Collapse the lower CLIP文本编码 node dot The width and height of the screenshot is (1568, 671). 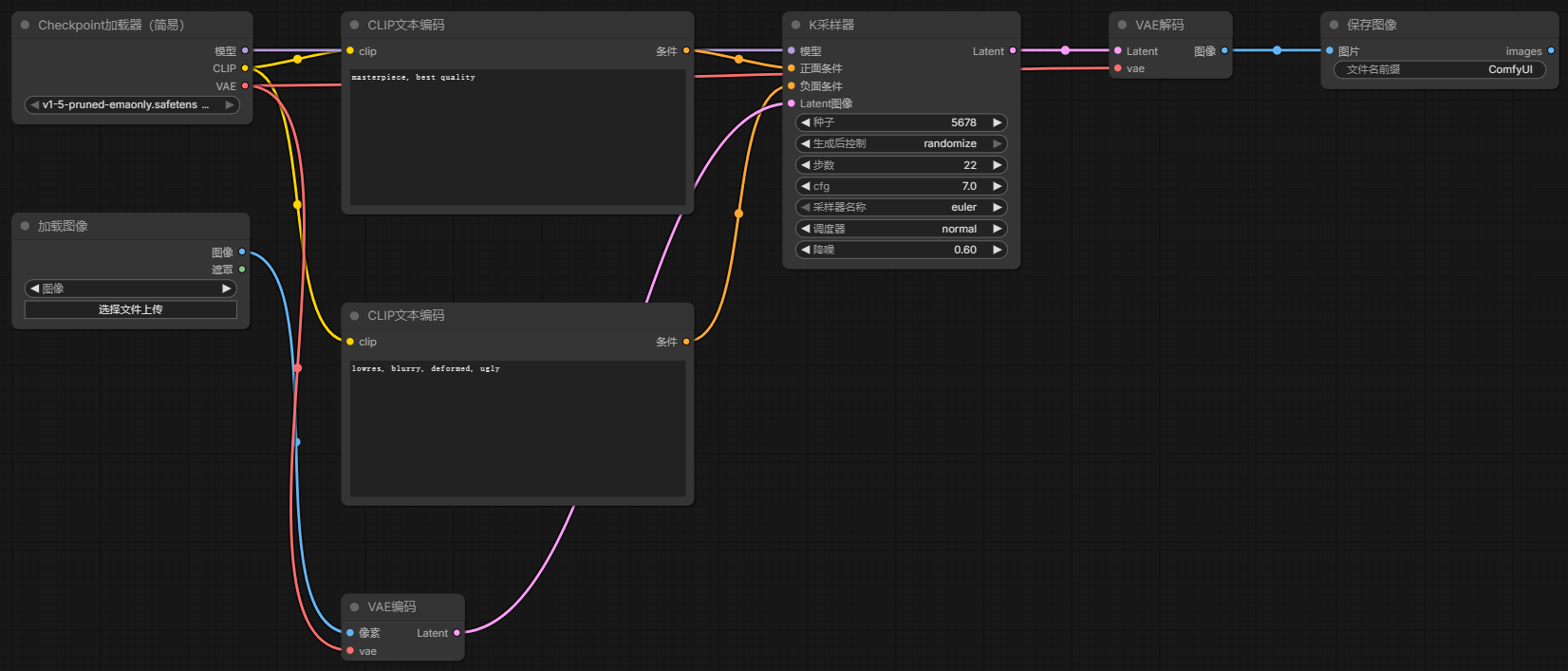(x=355, y=315)
